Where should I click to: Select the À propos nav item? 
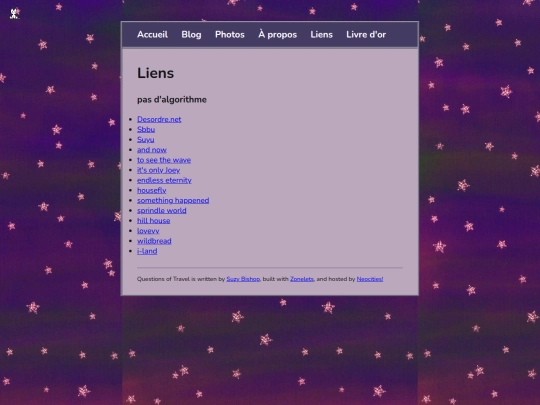[278, 35]
